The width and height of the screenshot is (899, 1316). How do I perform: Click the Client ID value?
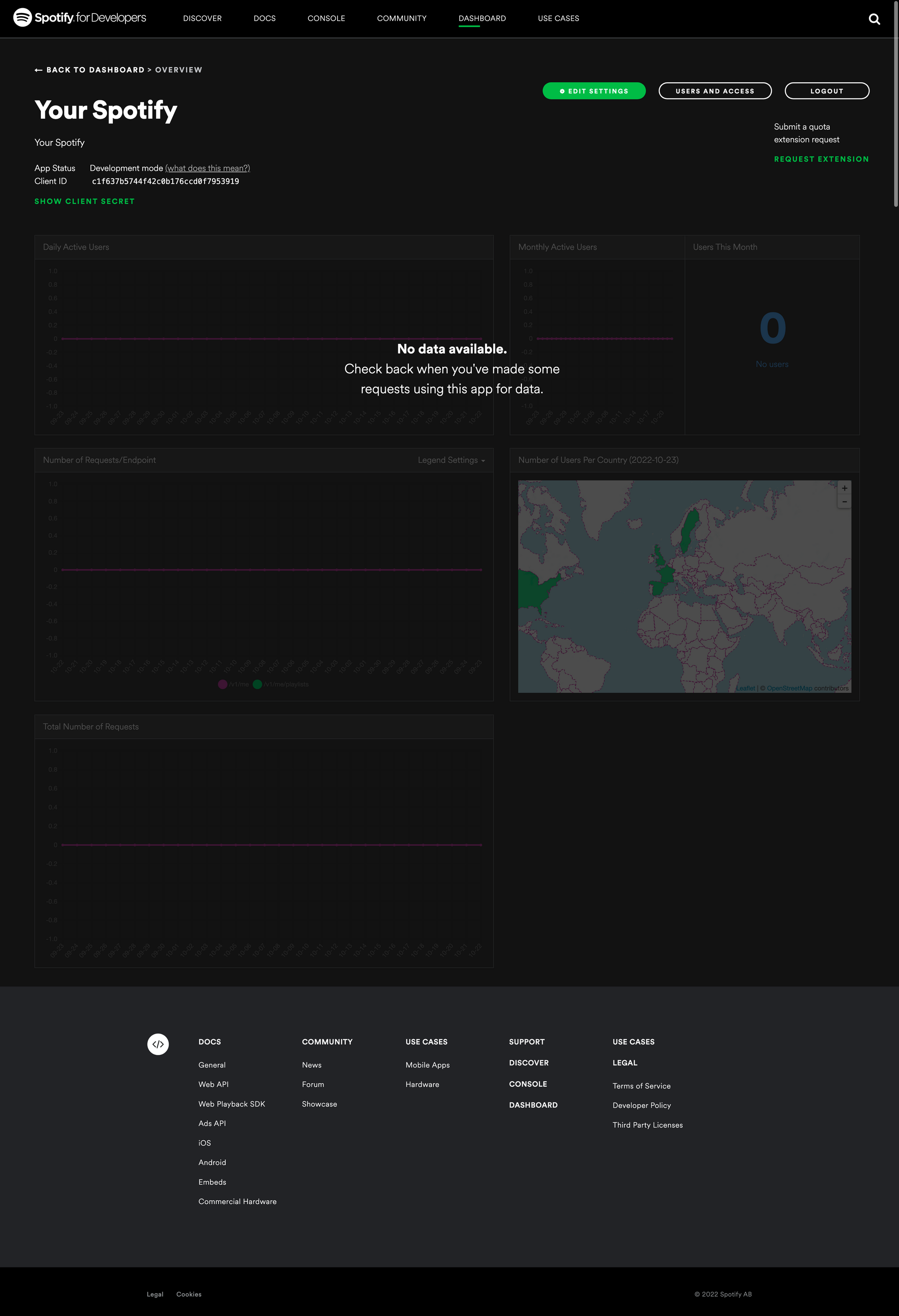coord(165,182)
